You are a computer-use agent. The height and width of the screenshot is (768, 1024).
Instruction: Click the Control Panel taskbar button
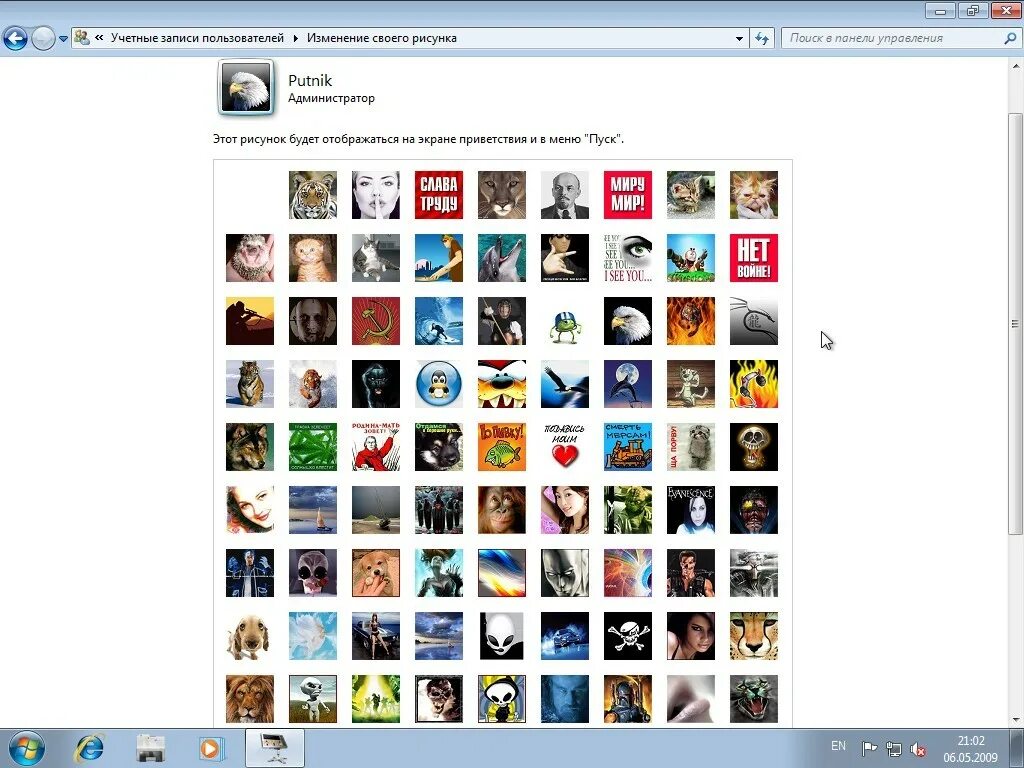274,748
